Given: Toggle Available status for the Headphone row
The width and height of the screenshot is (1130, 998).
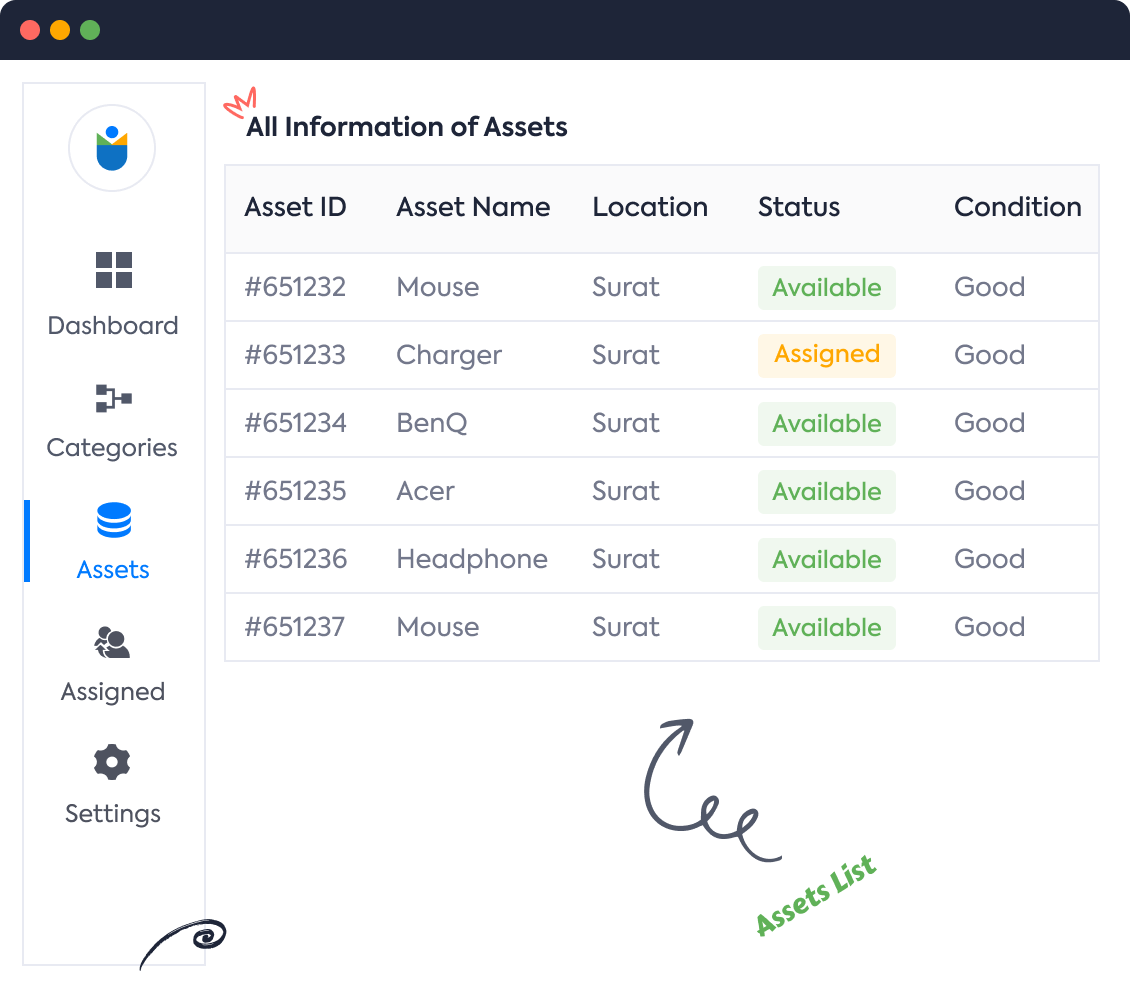Looking at the screenshot, I should (x=827, y=560).
